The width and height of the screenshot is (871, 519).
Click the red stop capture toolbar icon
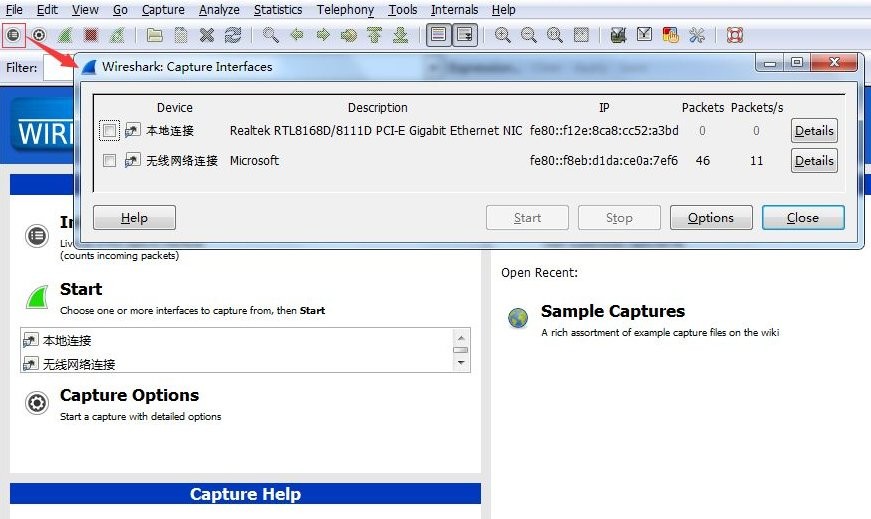click(91, 35)
